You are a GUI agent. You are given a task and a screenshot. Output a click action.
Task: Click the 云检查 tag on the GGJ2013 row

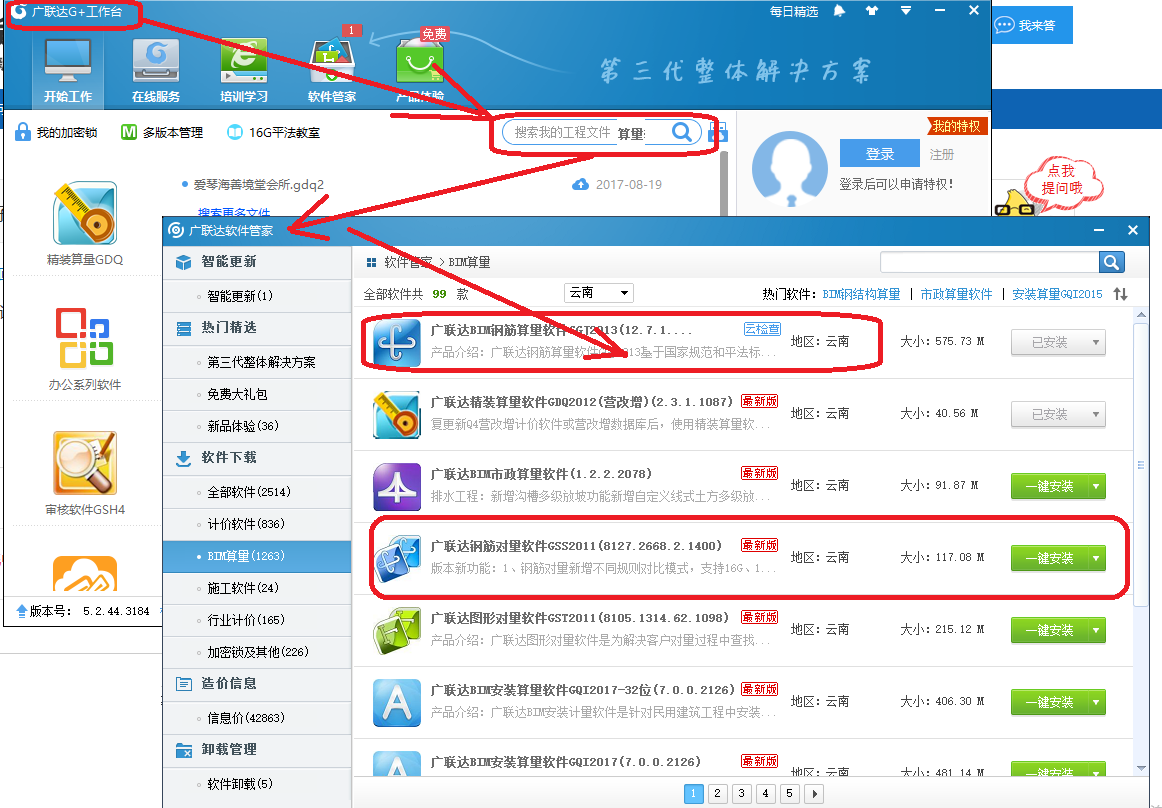[x=762, y=329]
